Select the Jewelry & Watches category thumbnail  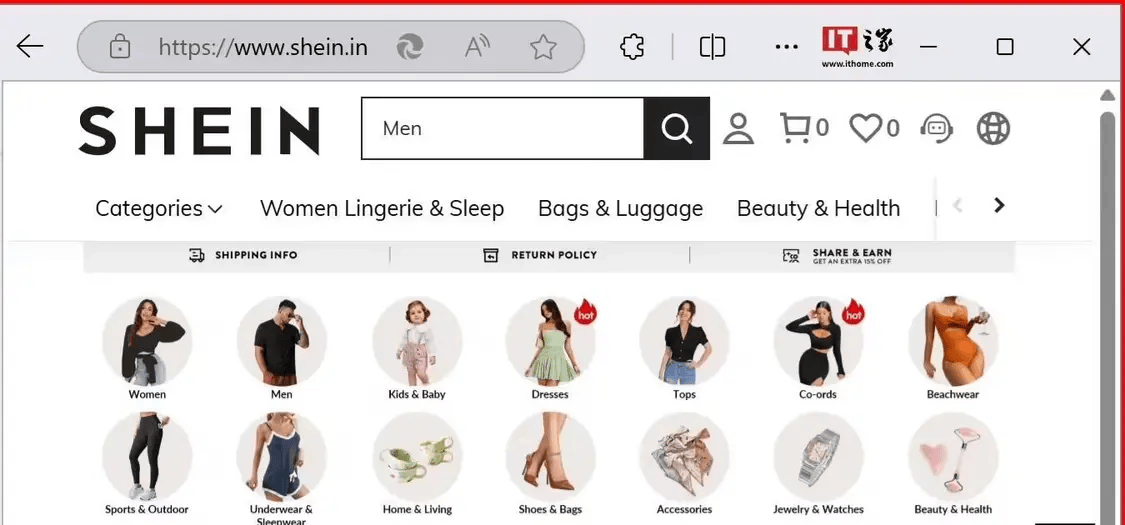click(x=819, y=457)
